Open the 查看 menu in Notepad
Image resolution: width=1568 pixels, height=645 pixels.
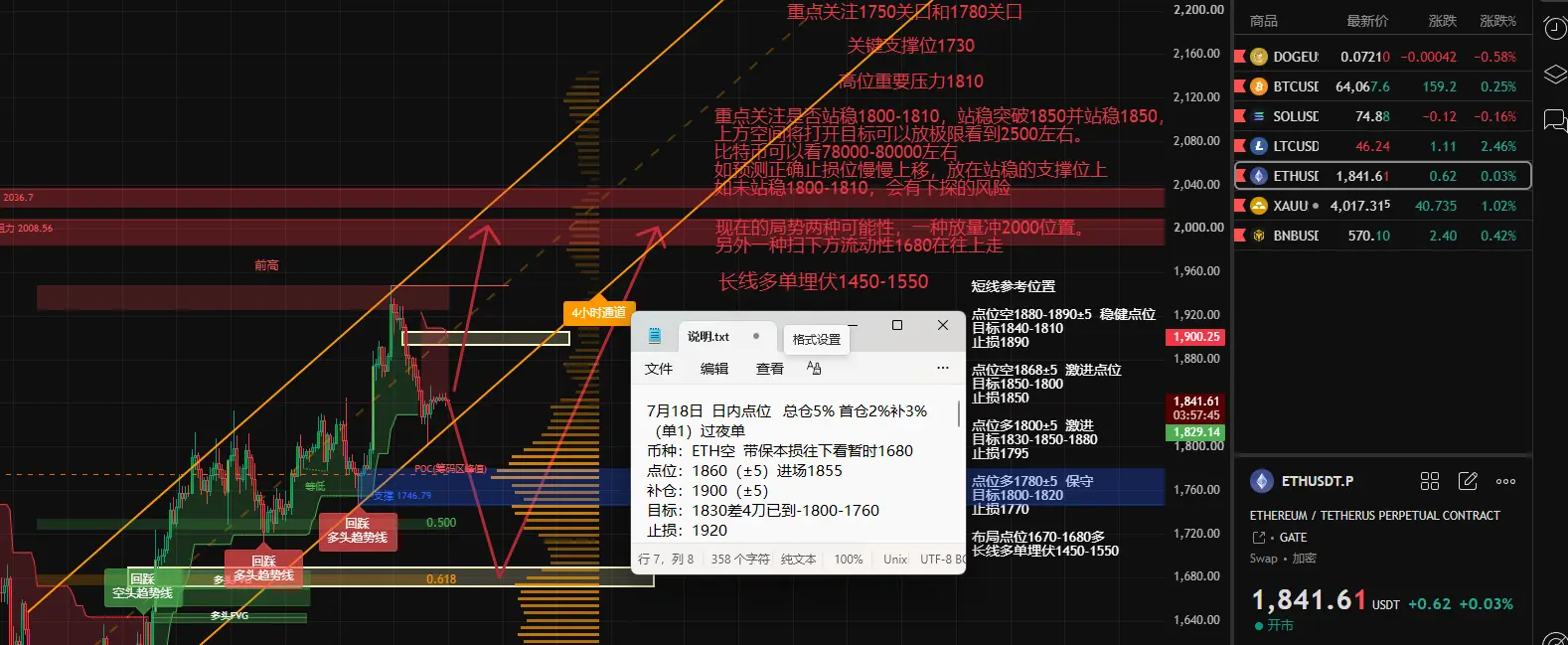pyautogui.click(x=770, y=369)
